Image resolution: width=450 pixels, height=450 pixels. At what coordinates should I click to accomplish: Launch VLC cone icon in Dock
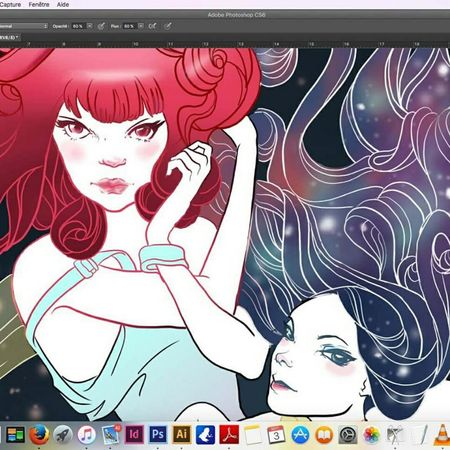[x=442, y=435]
